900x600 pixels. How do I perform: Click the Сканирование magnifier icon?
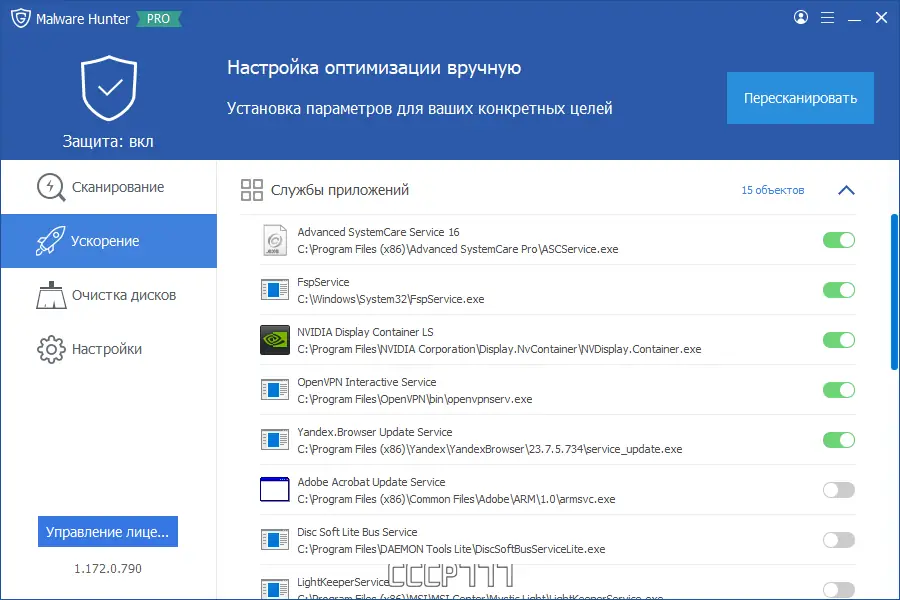[x=51, y=187]
